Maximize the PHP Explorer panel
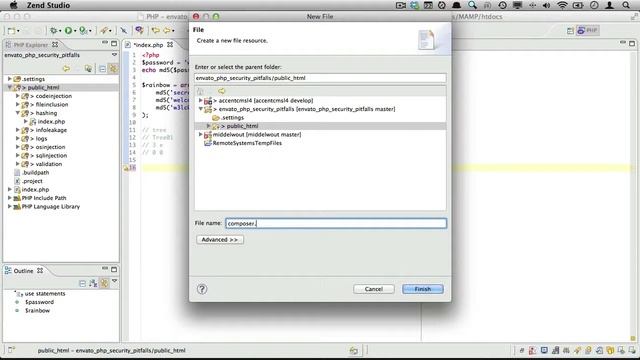Viewport: 640px width, 360px height. tap(114, 43)
